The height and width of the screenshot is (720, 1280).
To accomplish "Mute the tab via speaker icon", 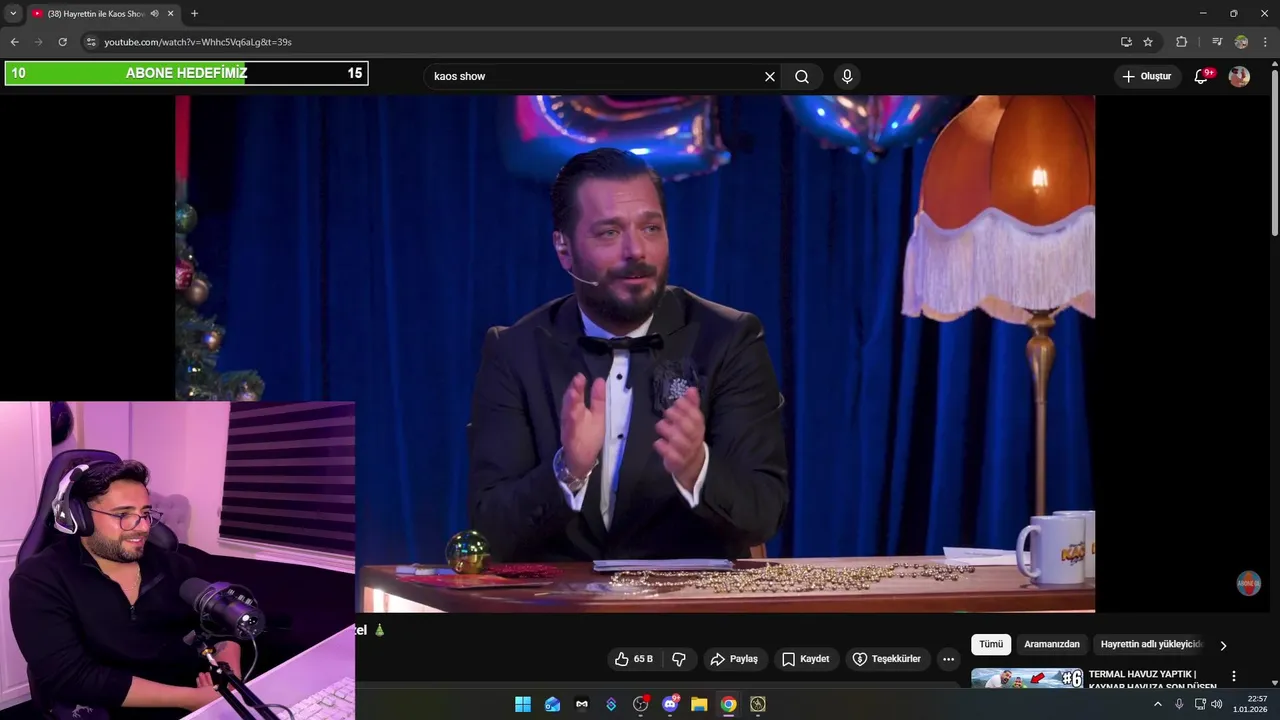I will click(x=154, y=13).
